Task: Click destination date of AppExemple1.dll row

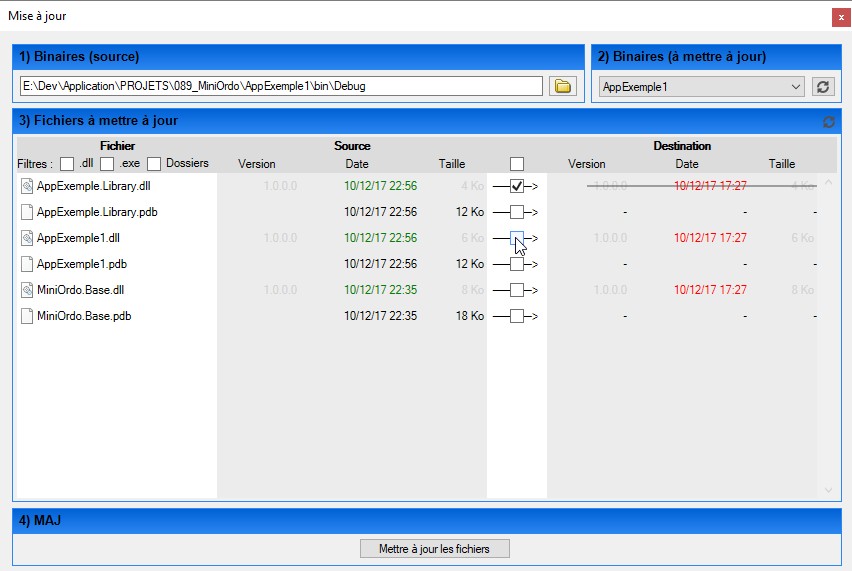Action: (x=710, y=238)
